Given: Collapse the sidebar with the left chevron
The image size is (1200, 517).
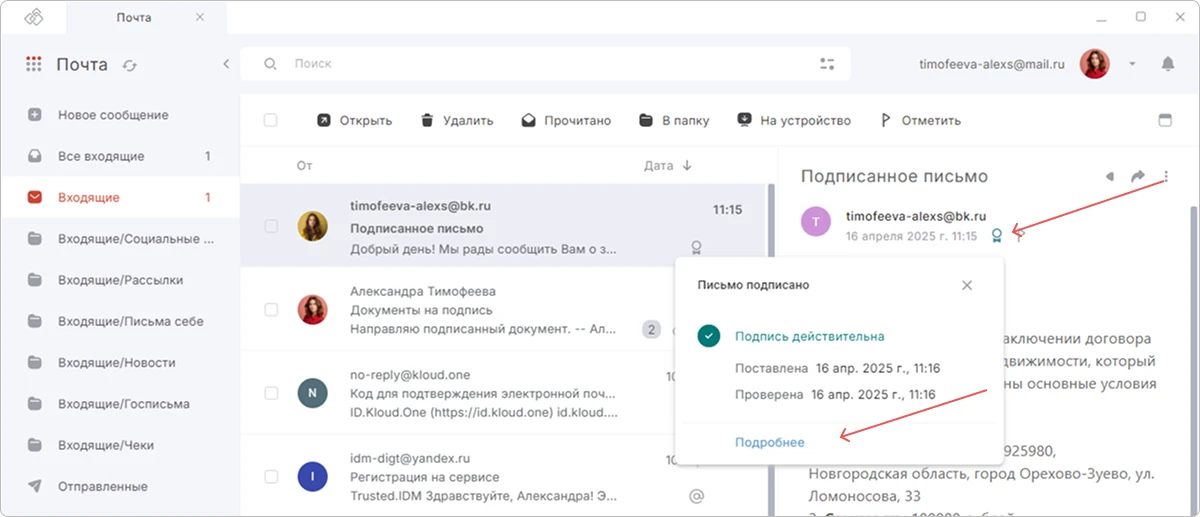Looking at the screenshot, I should pos(226,64).
